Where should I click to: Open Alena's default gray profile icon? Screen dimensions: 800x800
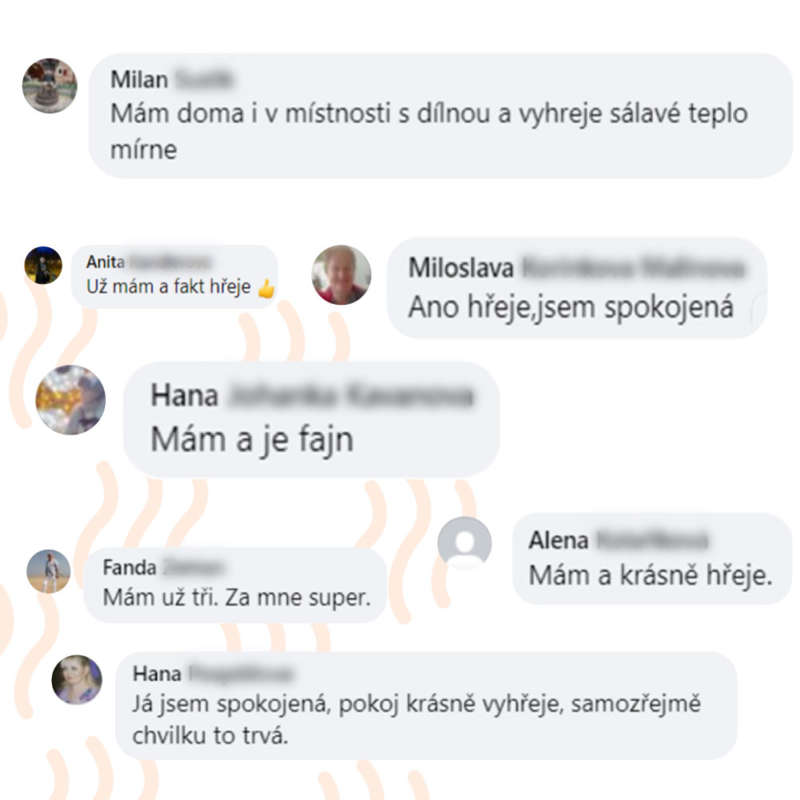coord(464,543)
